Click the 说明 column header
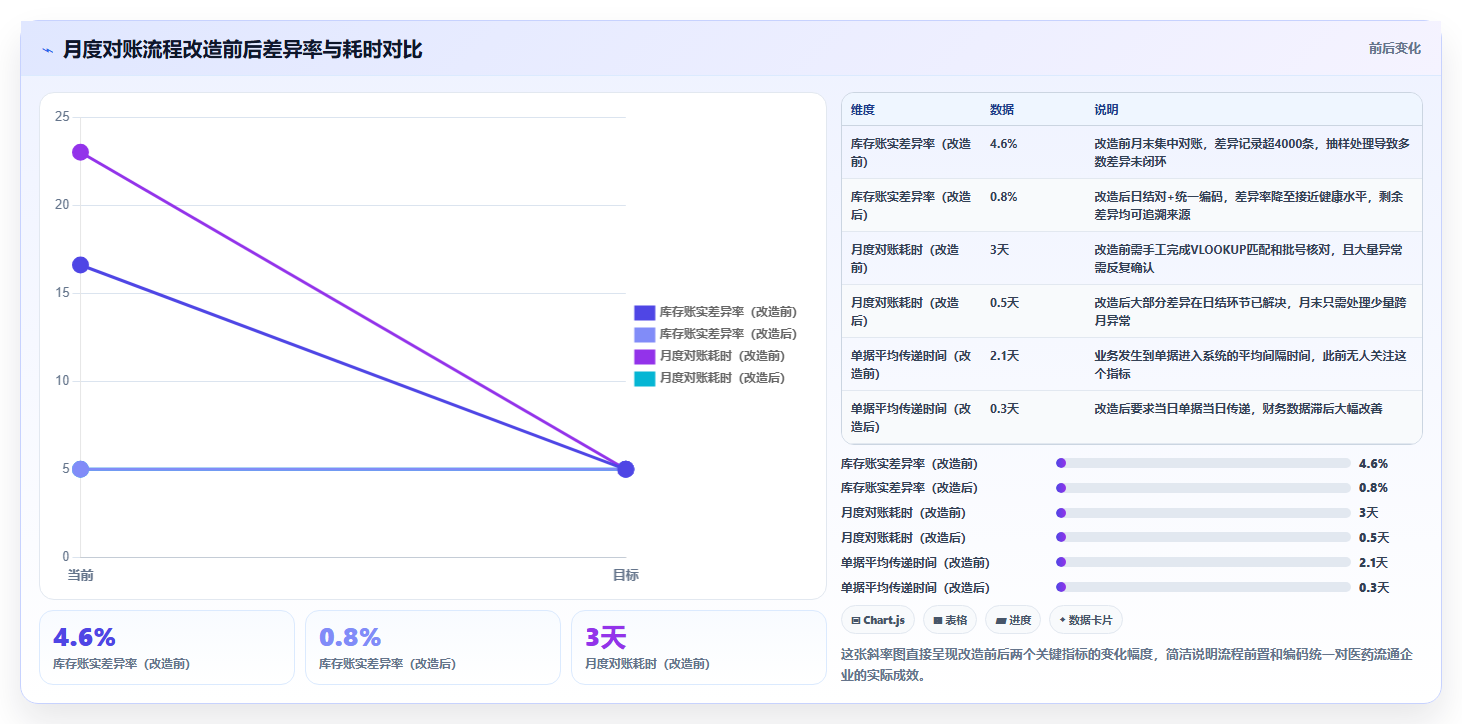This screenshot has width=1462, height=724. coord(1106,110)
